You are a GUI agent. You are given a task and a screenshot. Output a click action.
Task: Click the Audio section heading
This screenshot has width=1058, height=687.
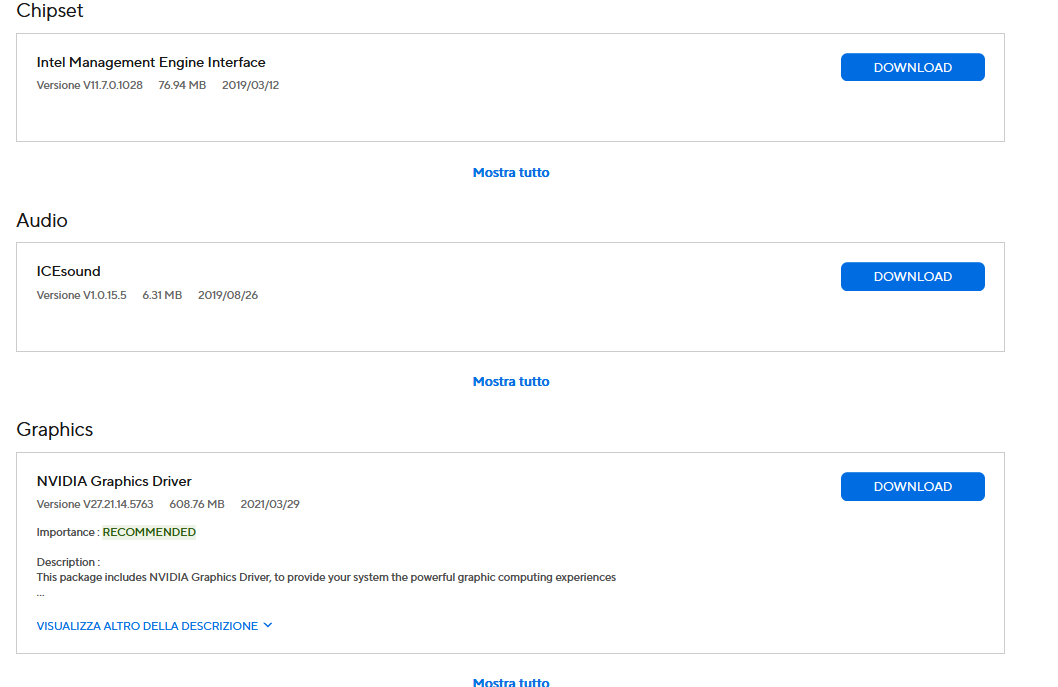[42, 221]
